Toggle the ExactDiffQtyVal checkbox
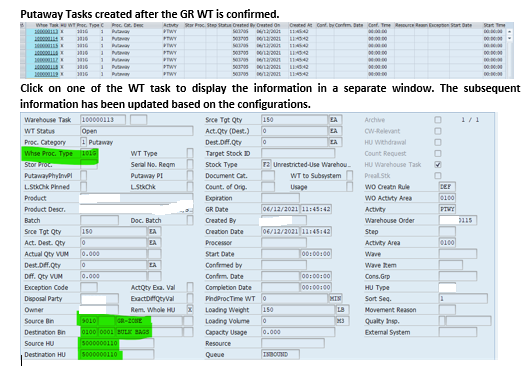Viewport: 526px width, 366px height. (x=190, y=299)
